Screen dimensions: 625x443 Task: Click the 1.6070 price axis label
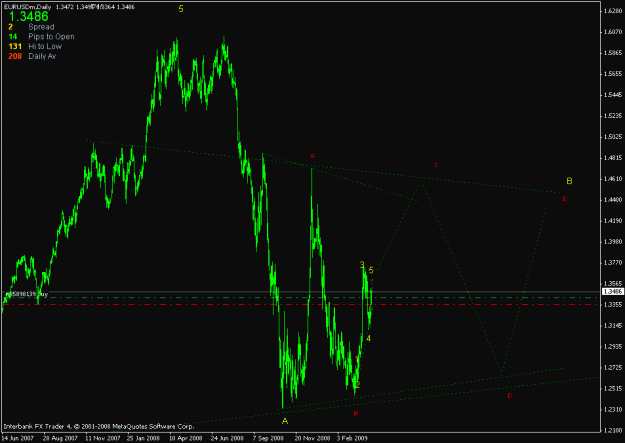click(613, 32)
